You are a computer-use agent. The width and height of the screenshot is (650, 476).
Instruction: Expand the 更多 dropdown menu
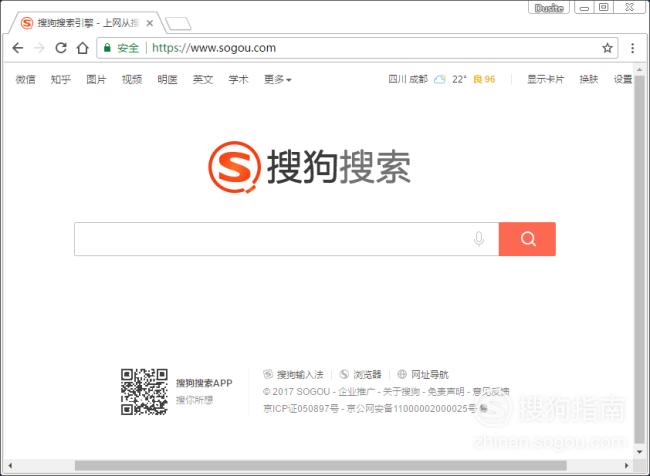click(278, 79)
